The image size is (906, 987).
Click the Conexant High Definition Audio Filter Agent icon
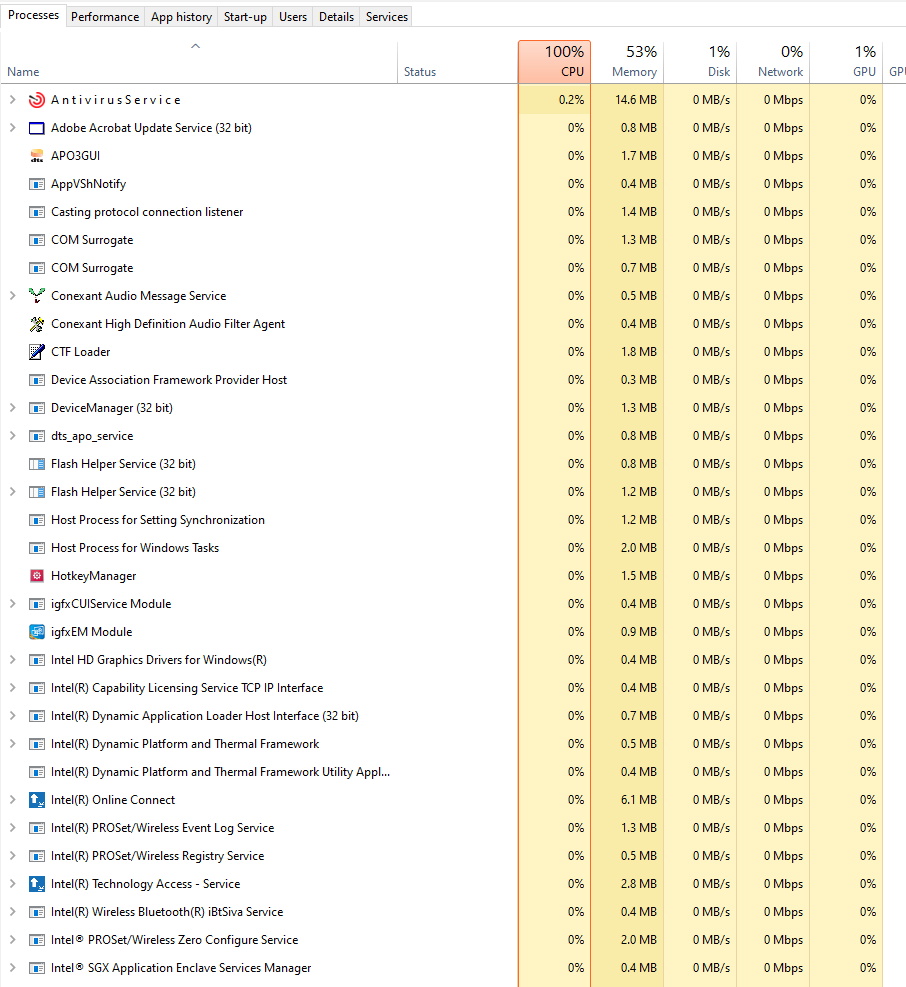tap(37, 324)
